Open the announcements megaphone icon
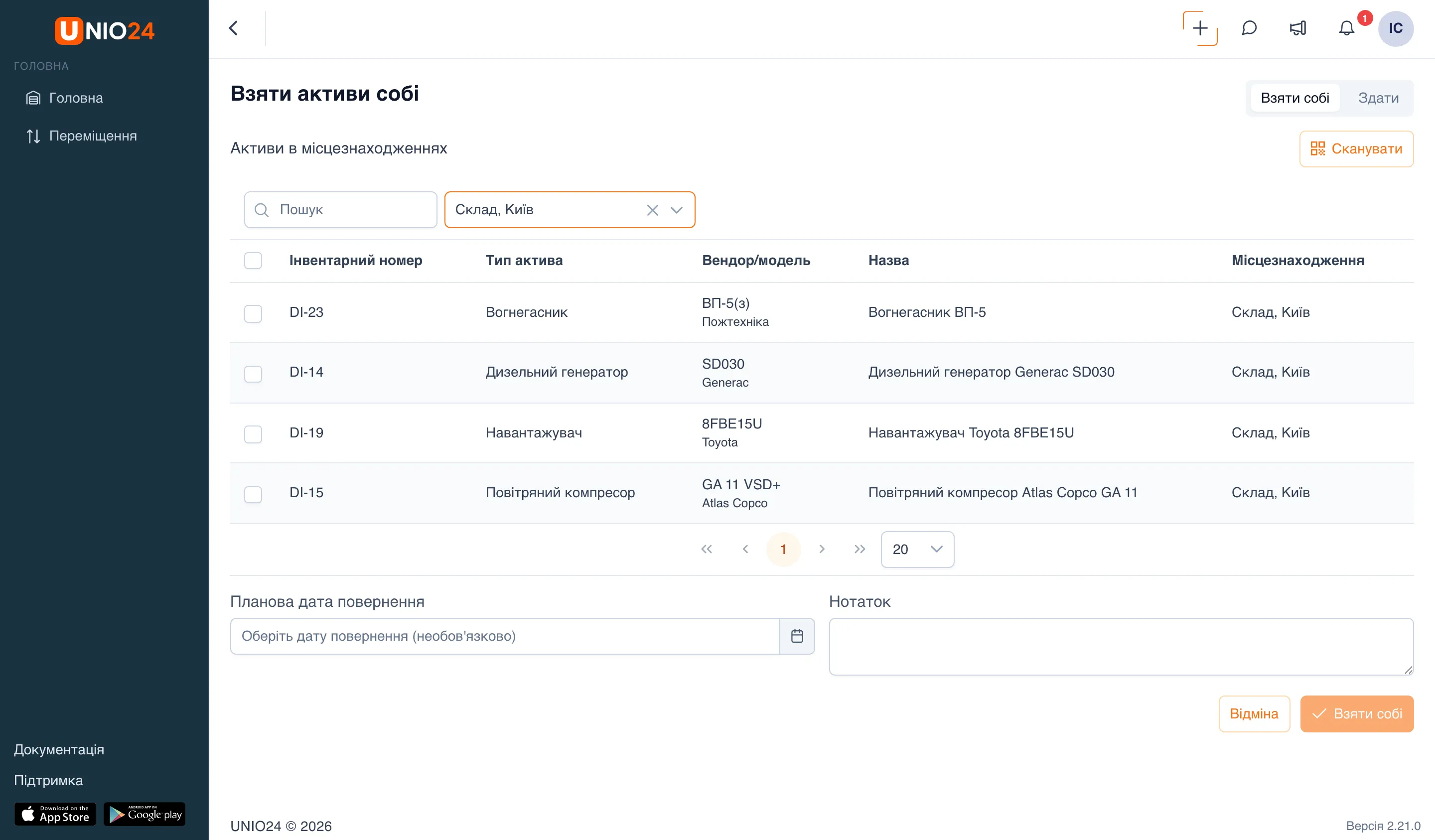 click(x=1298, y=28)
